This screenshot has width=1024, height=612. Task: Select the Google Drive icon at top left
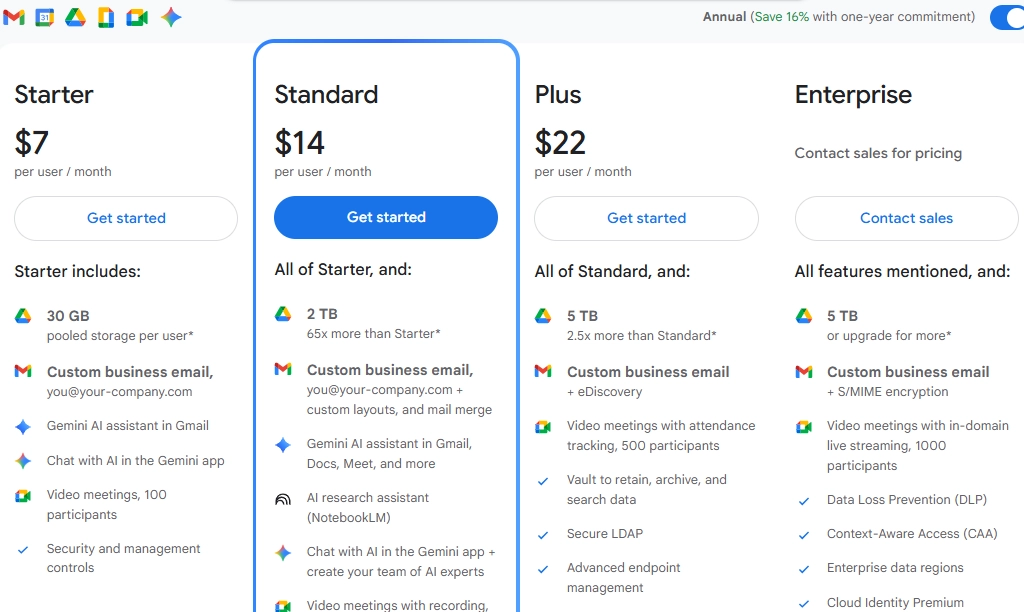pyautogui.click(x=75, y=17)
